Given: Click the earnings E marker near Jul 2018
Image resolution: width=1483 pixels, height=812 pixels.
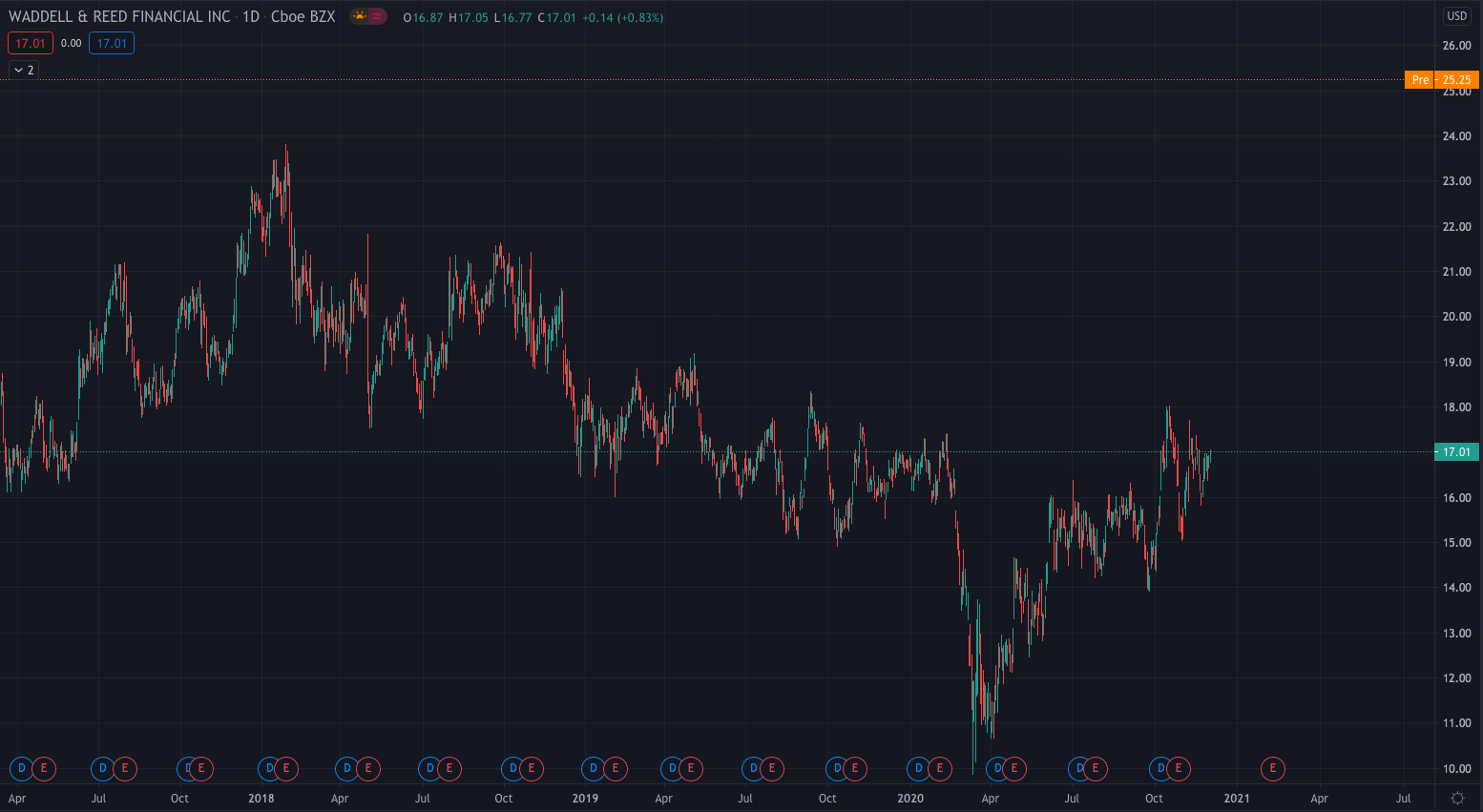Looking at the screenshot, I should [449, 768].
